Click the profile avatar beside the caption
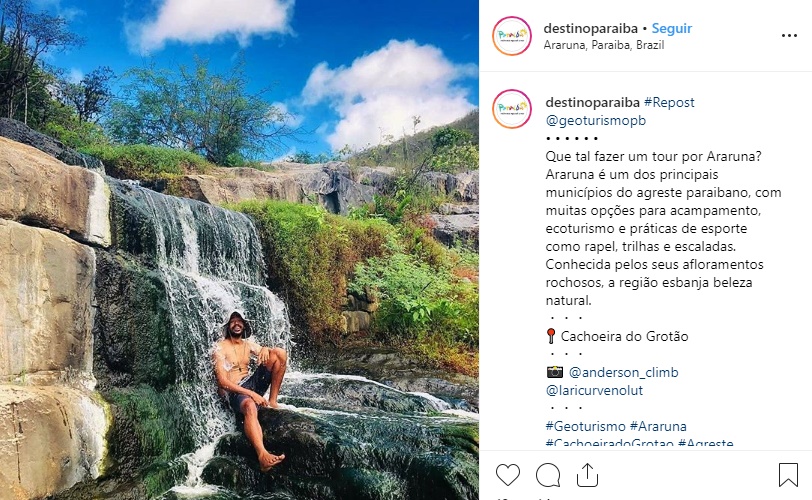The width and height of the screenshot is (812, 500). pyautogui.click(x=512, y=109)
